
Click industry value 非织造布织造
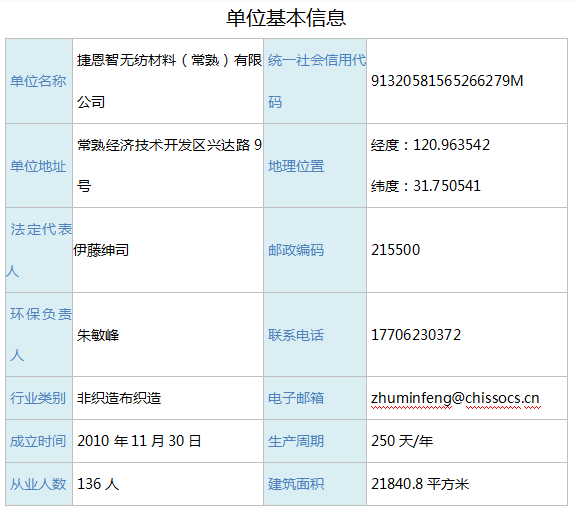click(x=119, y=398)
